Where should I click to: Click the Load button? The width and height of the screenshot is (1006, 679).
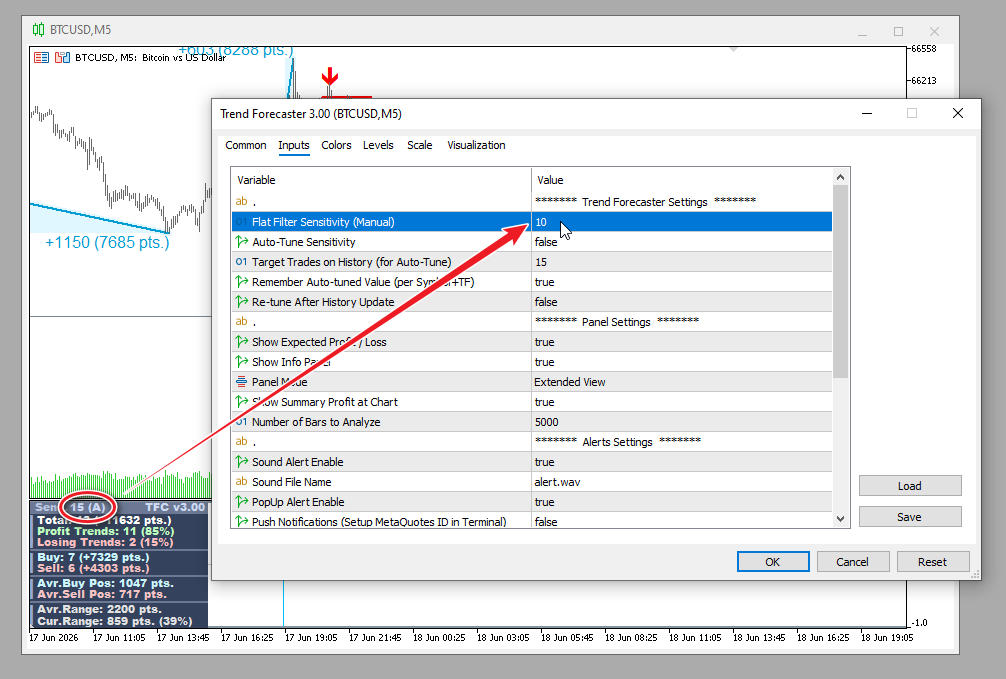tap(910, 486)
